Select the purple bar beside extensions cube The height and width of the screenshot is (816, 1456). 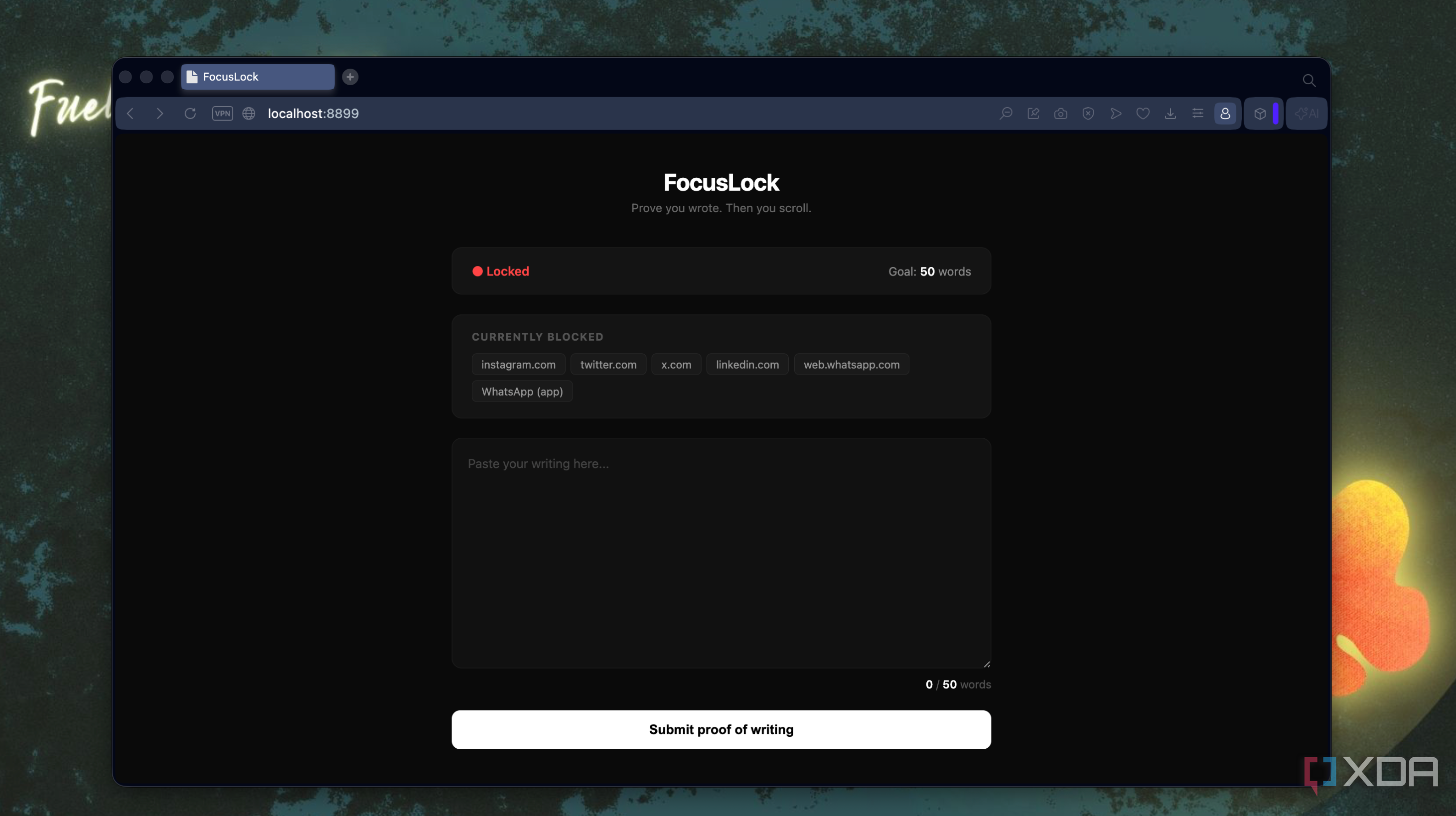point(1276,114)
